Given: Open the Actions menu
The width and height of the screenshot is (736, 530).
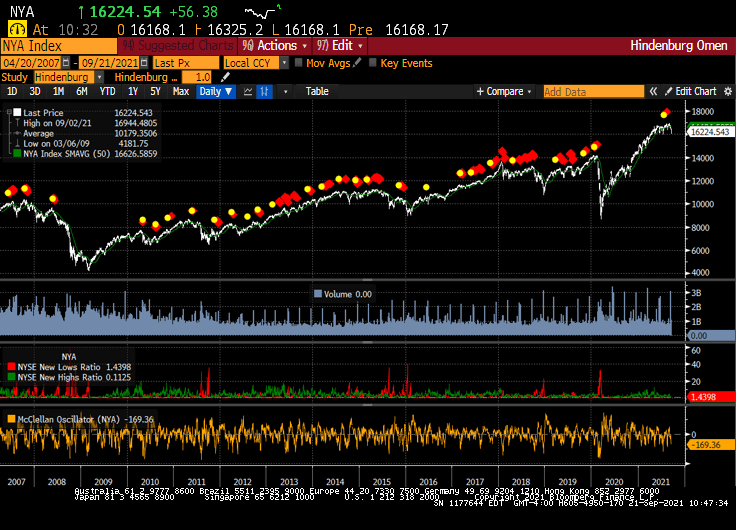Looking at the screenshot, I should (273, 46).
